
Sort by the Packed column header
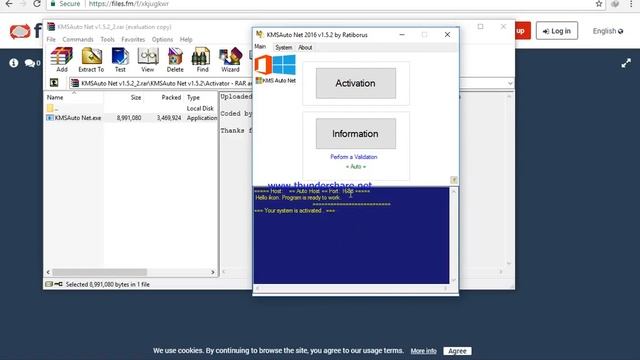(164, 98)
